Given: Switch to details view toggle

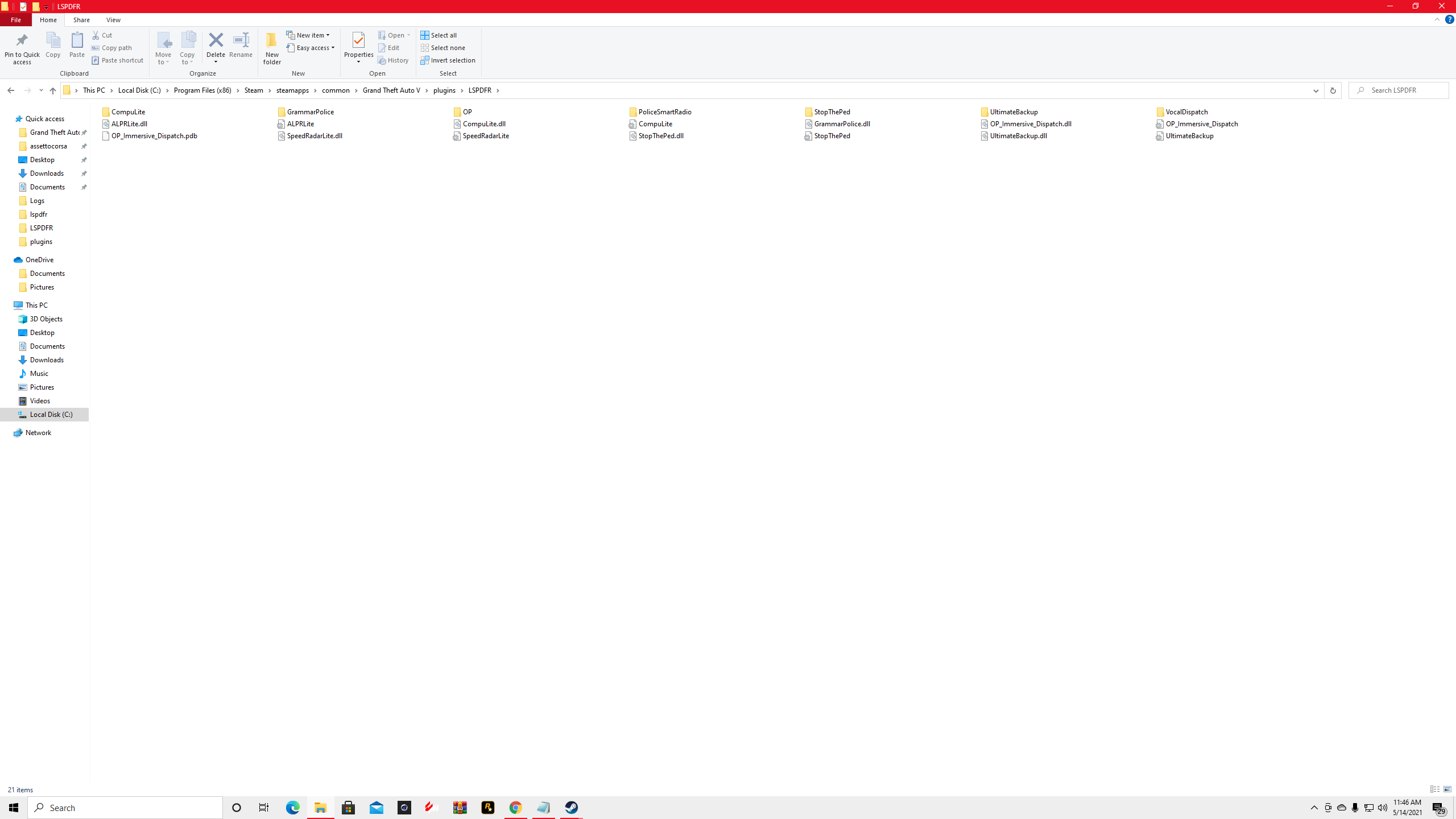Looking at the screenshot, I should [1434, 789].
